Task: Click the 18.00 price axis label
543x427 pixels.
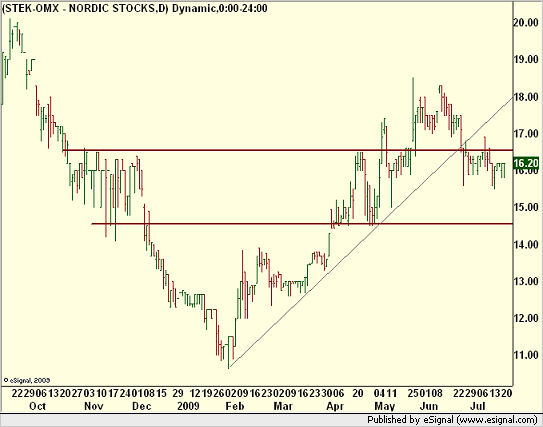Action: click(526, 97)
